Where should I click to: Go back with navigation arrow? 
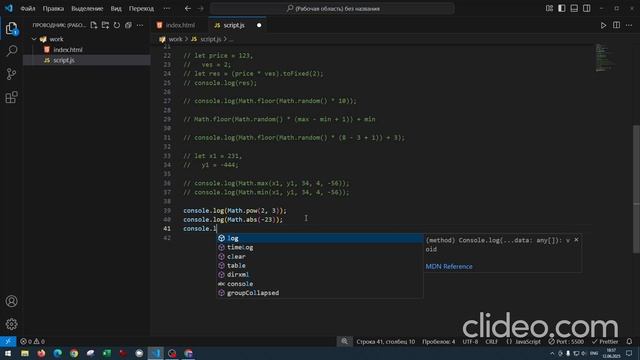tap(188, 8)
